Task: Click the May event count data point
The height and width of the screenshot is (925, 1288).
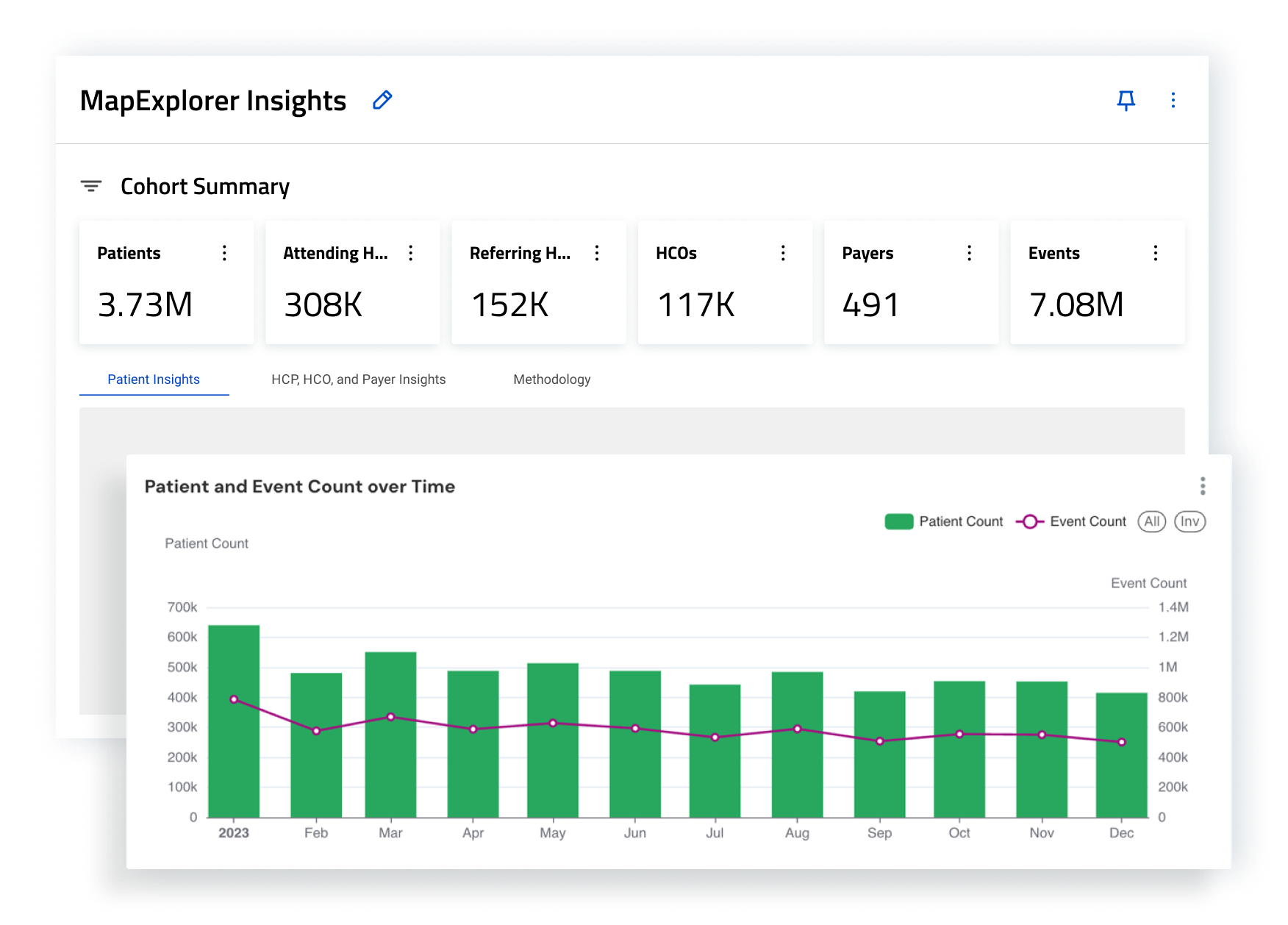Action: [x=553, y=723]
